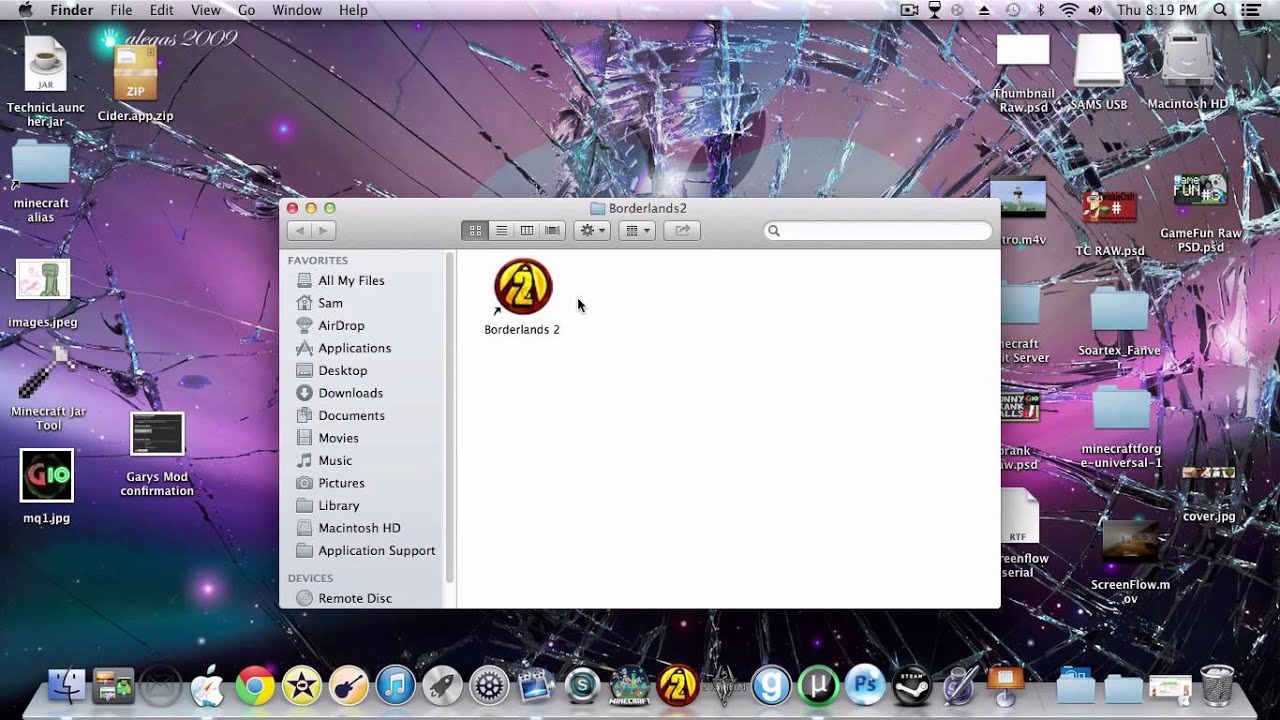Open the Borderlands 2 alias in the Finder window
This screenshot has height=720, width=1280.
(522, 288)
